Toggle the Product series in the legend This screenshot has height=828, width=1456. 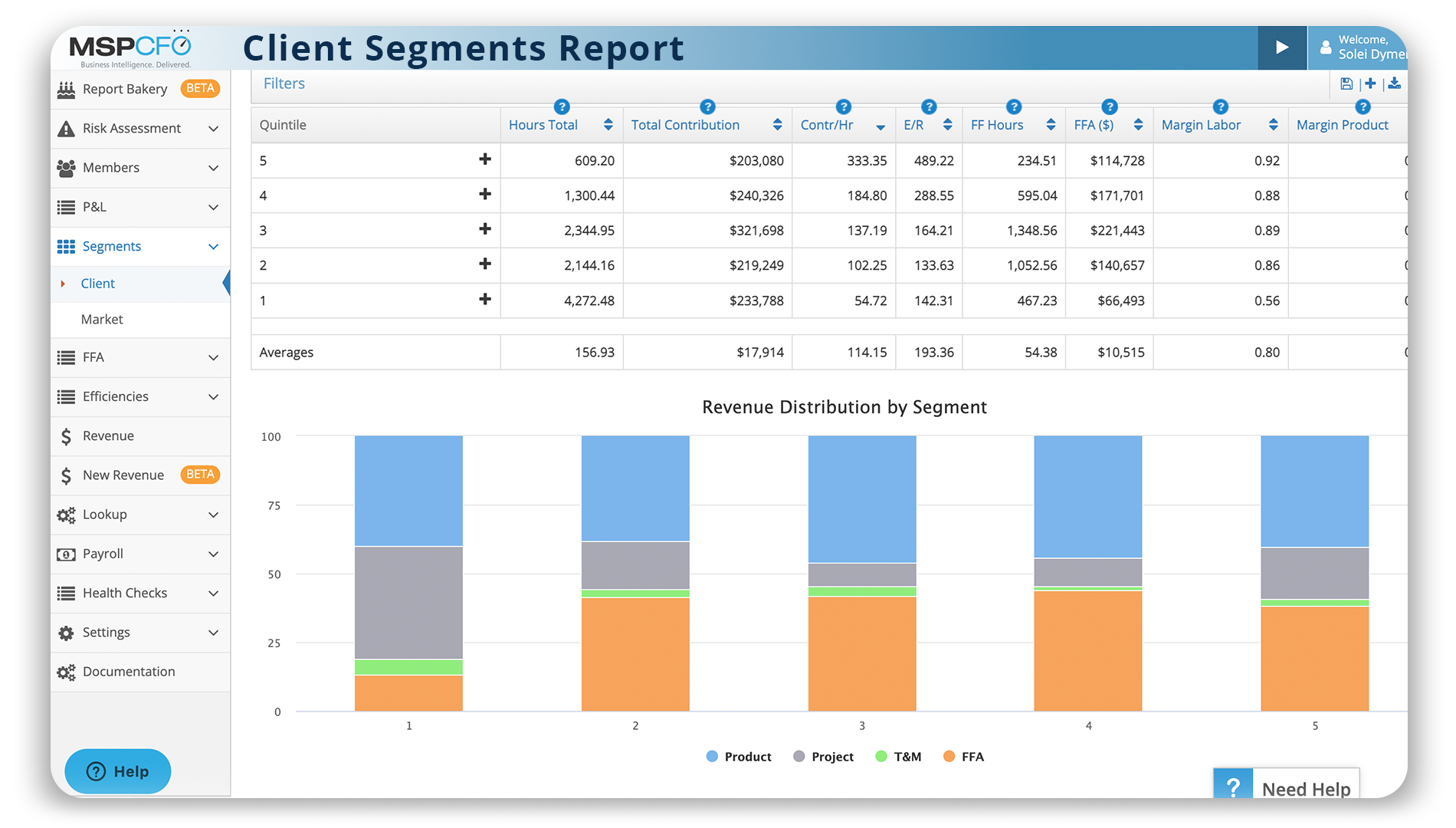[739, 757]
